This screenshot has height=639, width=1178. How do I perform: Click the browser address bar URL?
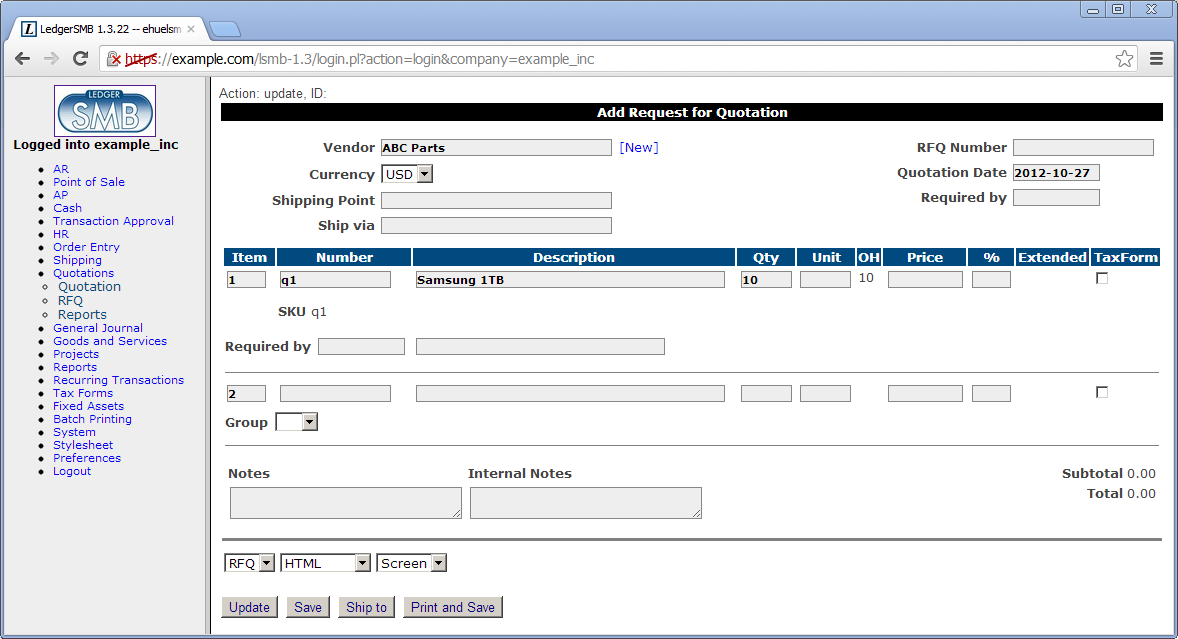(359, 59)
